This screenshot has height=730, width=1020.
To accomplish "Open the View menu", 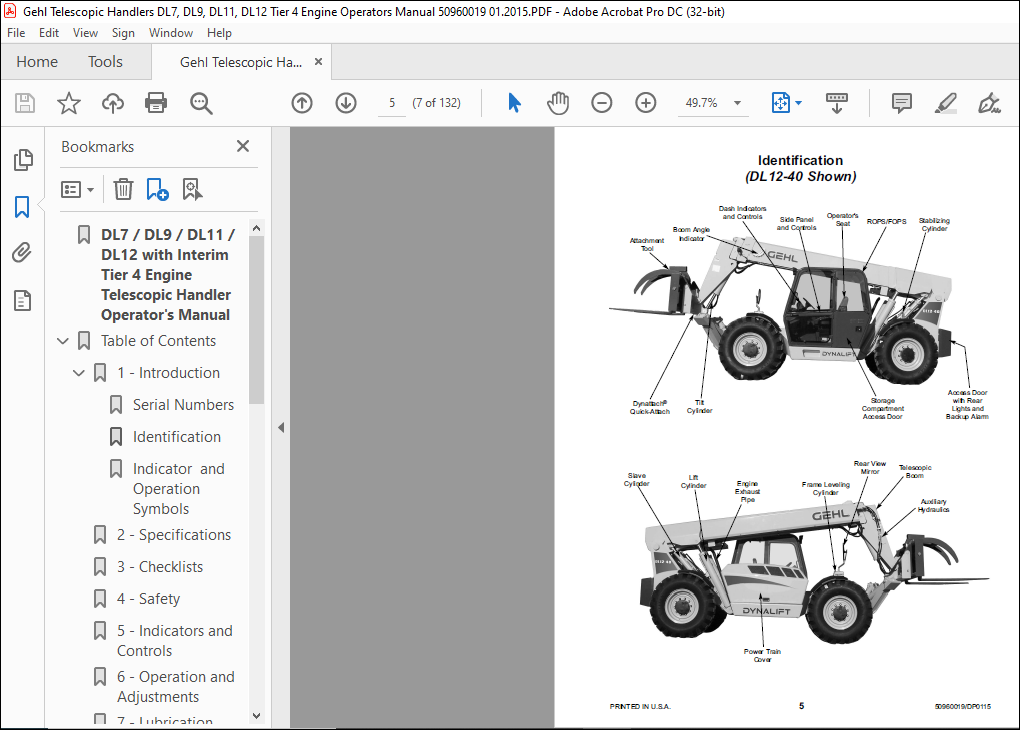I will [85, 33].
